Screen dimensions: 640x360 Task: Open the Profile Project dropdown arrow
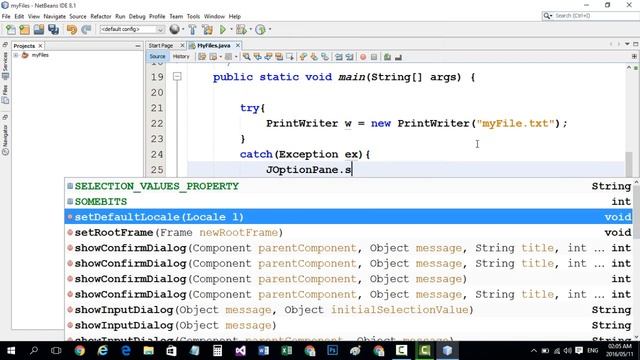click(x=270, y=29)
